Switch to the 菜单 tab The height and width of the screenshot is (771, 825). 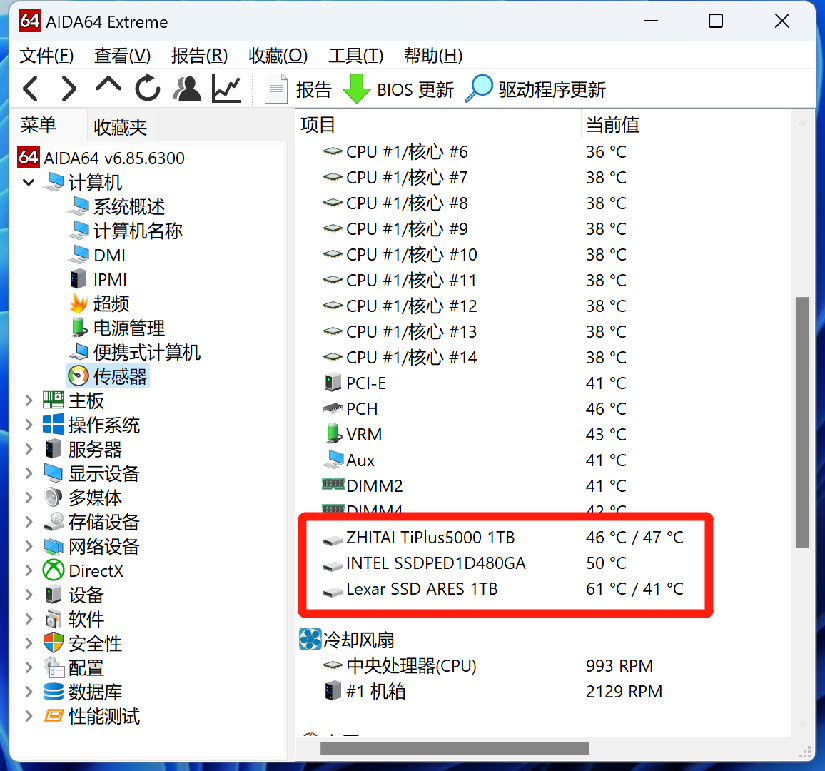pos(38,125)
